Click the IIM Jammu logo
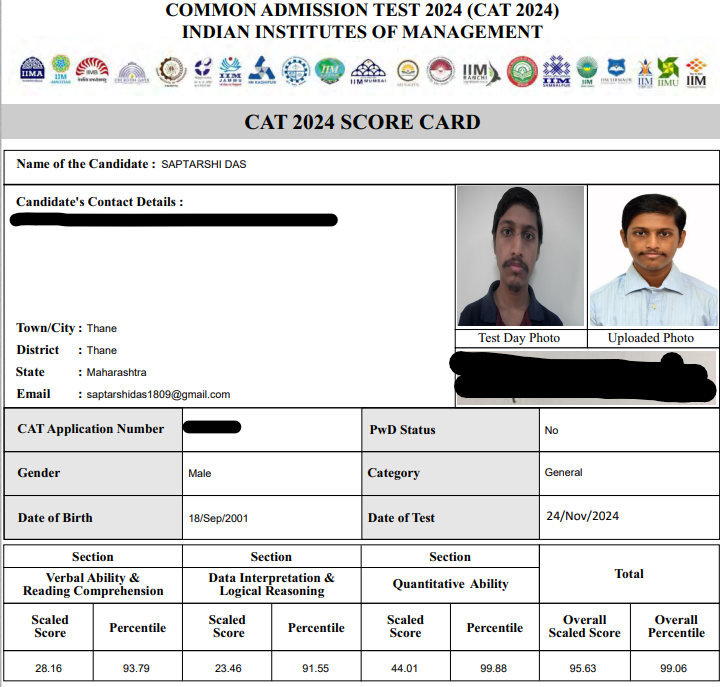This screenshot has height=687, width=720. (x=231, y=70)
